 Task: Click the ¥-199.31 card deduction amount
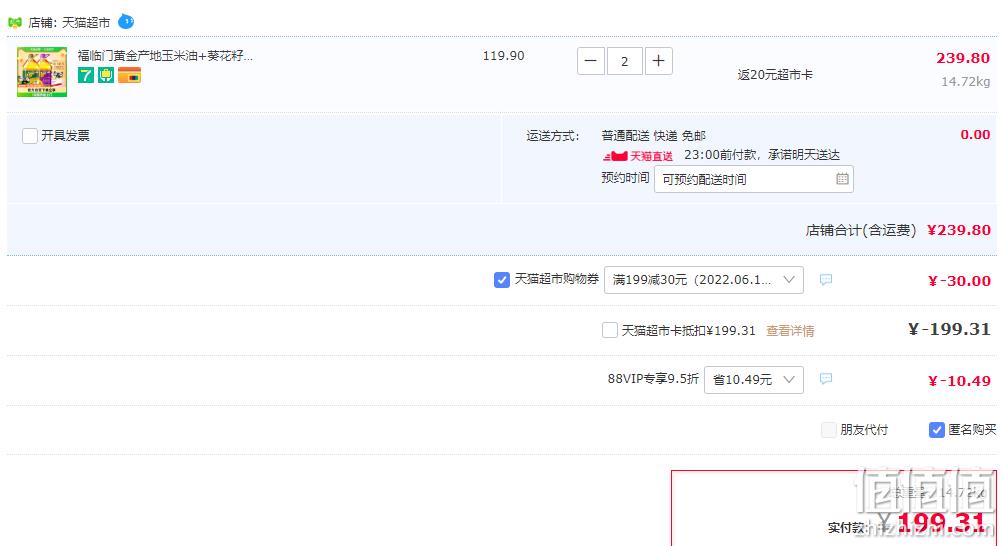(x=949, y=329)
